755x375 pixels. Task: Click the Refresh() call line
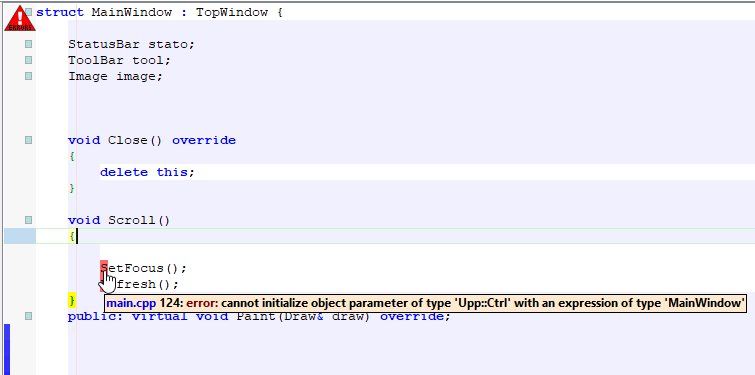point(140,284)
